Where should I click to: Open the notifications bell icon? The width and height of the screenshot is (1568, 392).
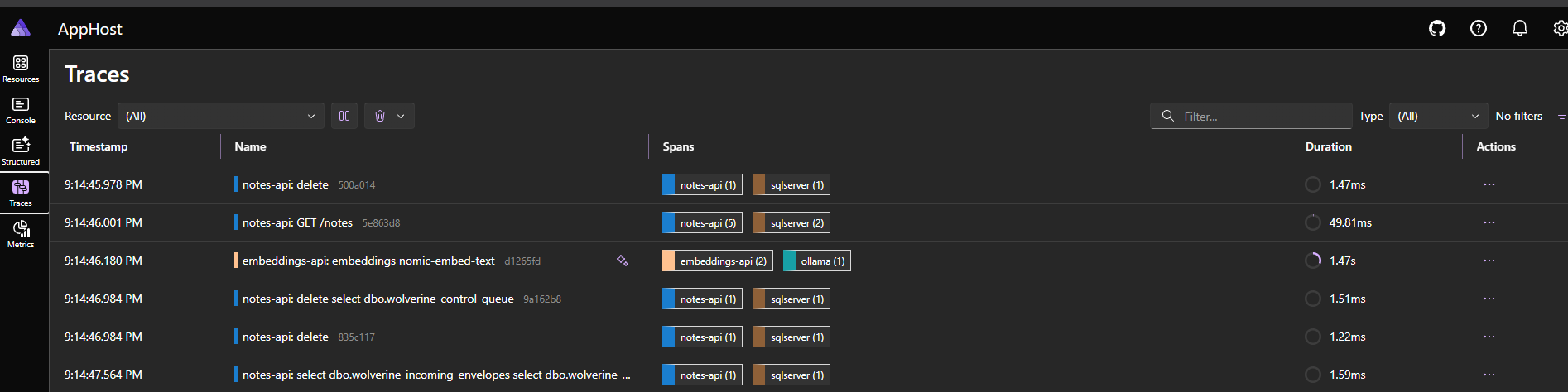tap(1520, 28)
